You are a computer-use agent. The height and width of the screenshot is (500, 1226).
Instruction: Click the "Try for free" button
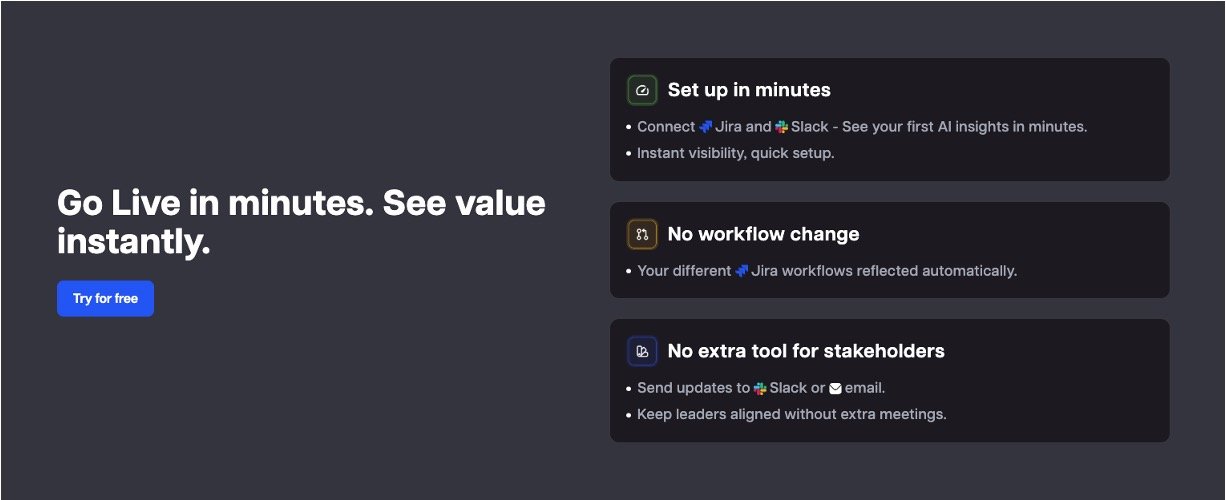[105, 299]
